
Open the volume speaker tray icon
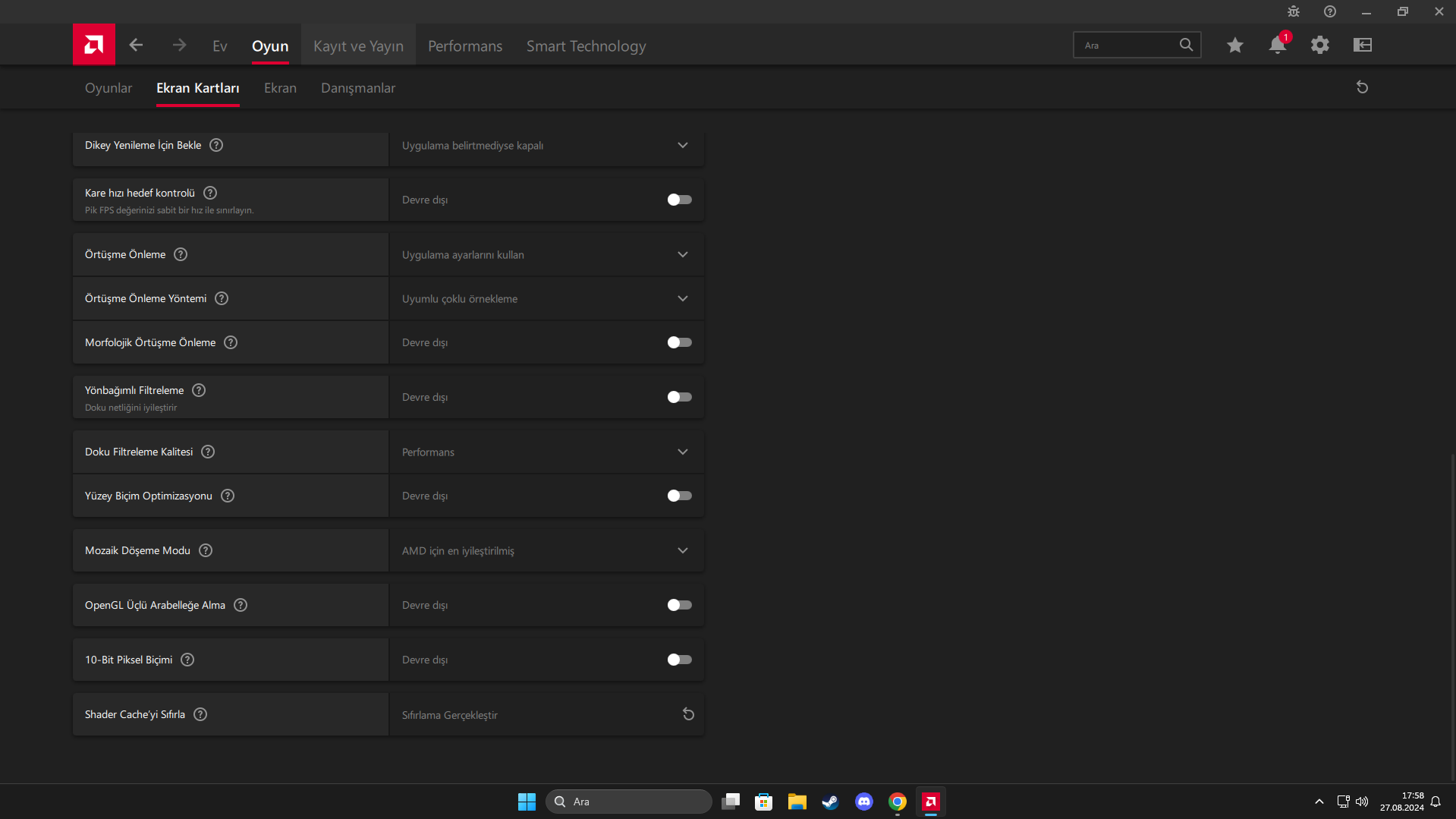click(1362, 802)
